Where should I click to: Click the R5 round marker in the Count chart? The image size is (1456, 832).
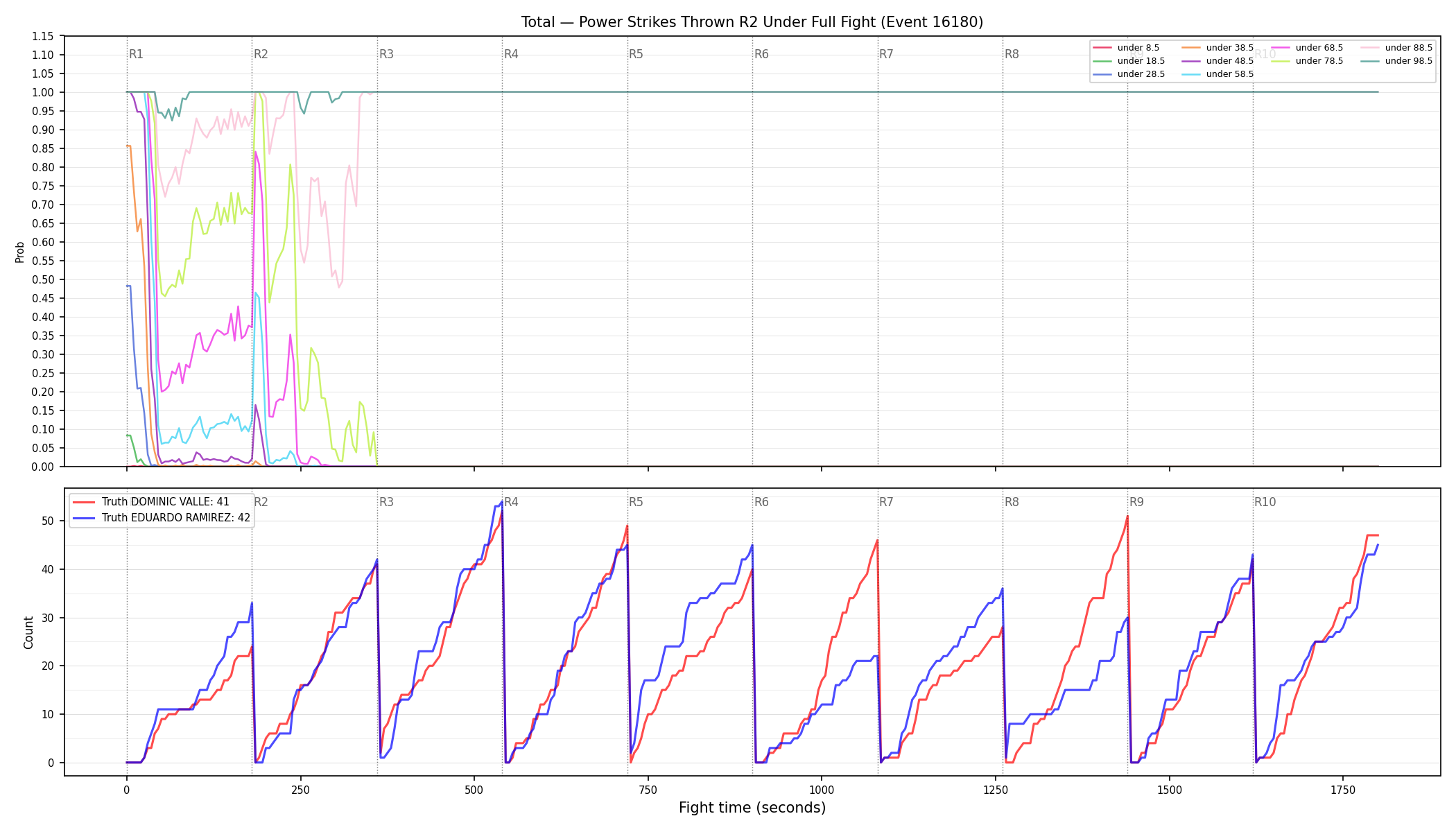(x=636, y=502)
